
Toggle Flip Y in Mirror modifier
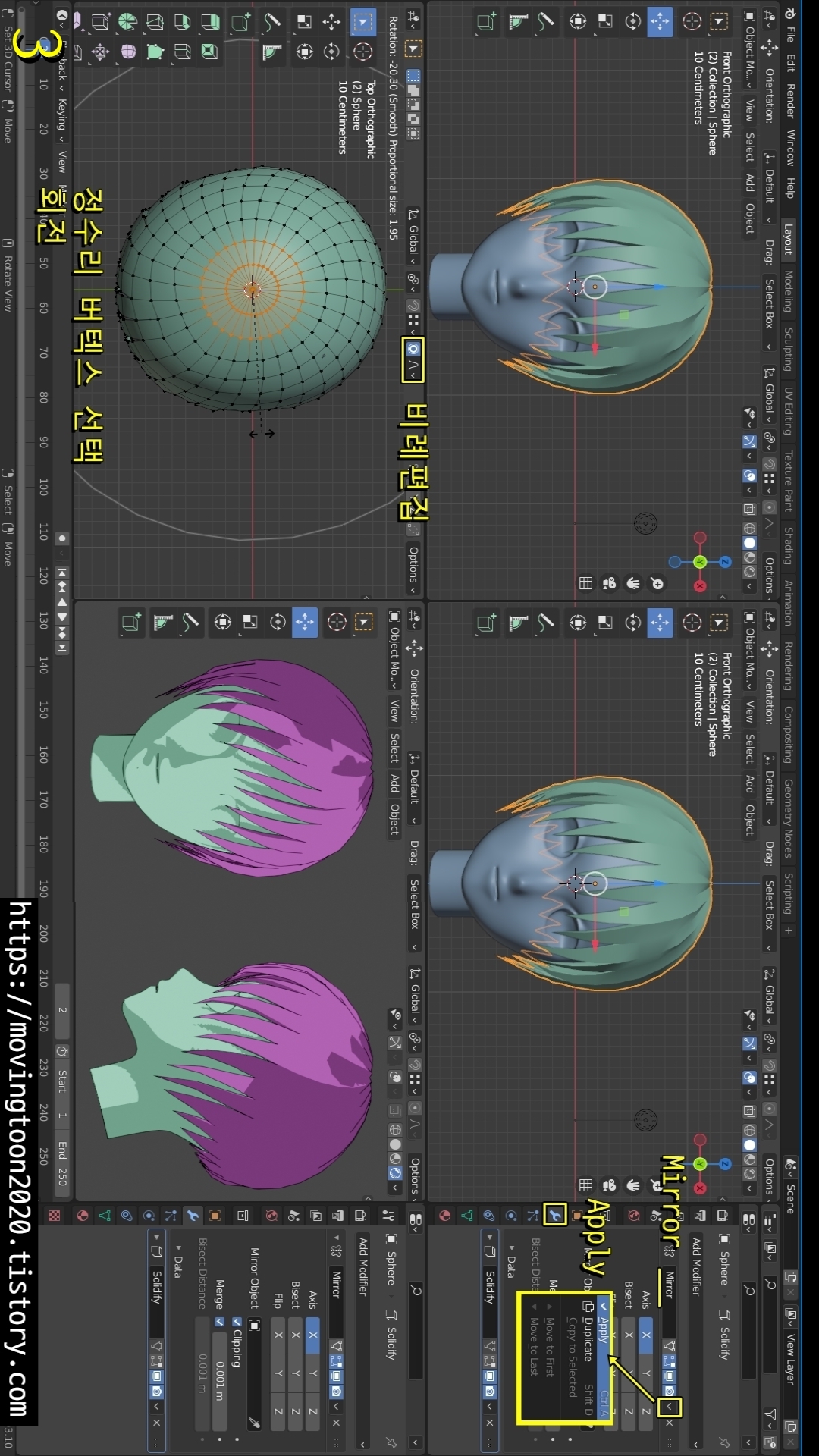278,1373
